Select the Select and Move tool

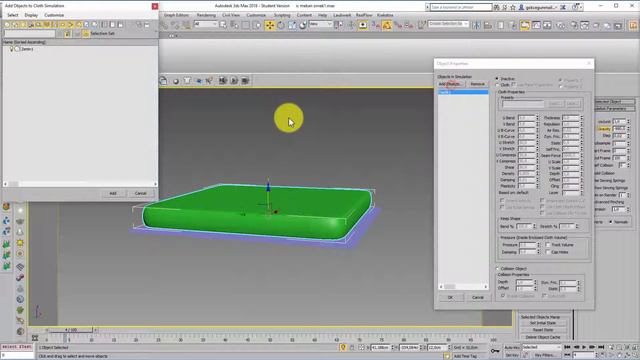coord(270,25)
